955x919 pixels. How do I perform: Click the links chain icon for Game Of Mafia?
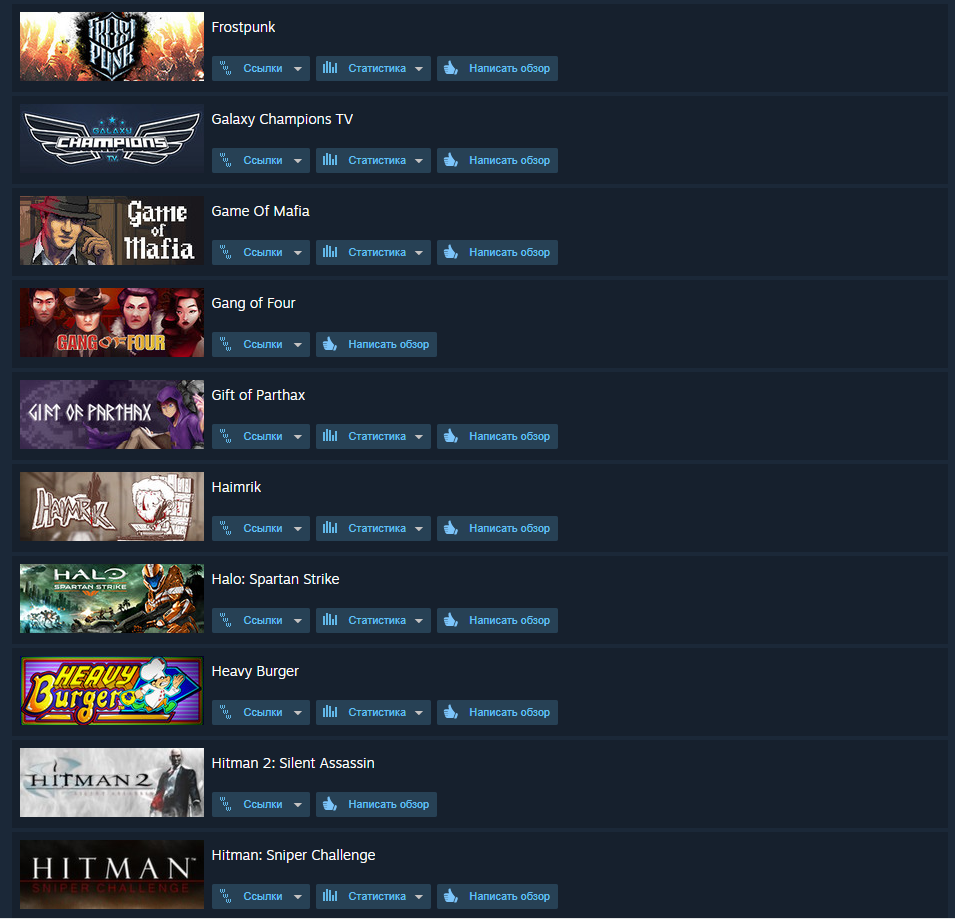coord(225,252)
